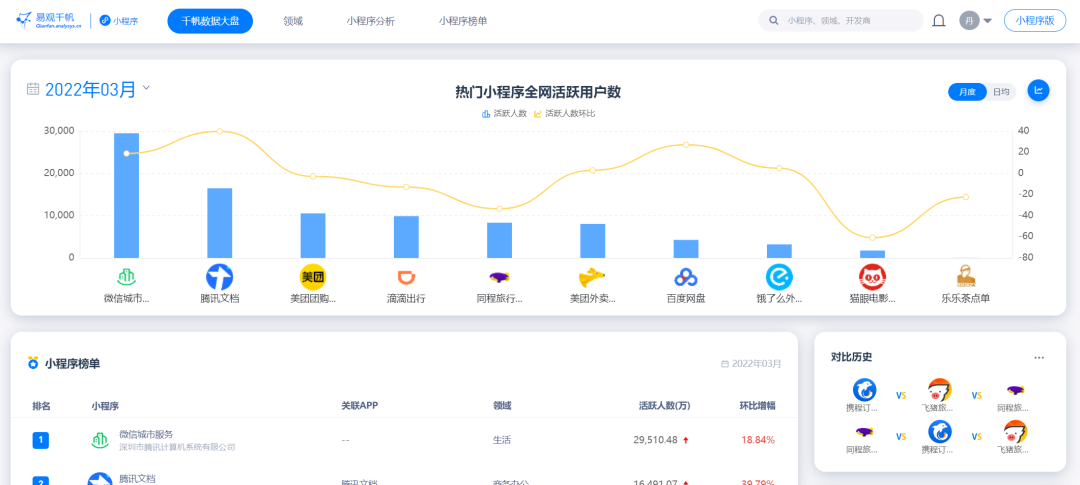
Task: Click 同程旅 icon in second comparison row
Action: [x=864, y=432]
